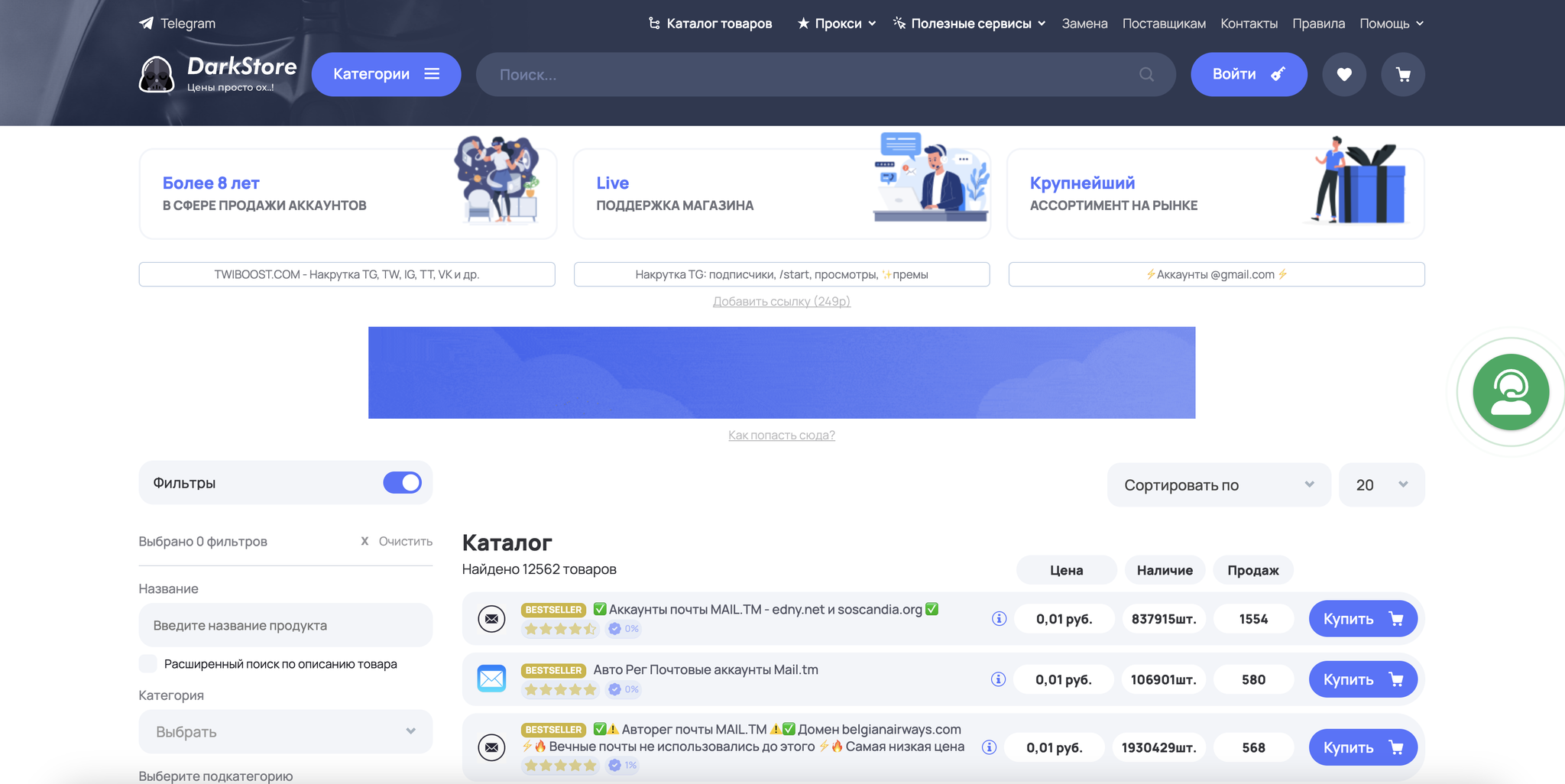The image size is (1565, 784).
Task: Open product title Аккаунты почты MAIL.TM edny.net
Action: point(766,609)
